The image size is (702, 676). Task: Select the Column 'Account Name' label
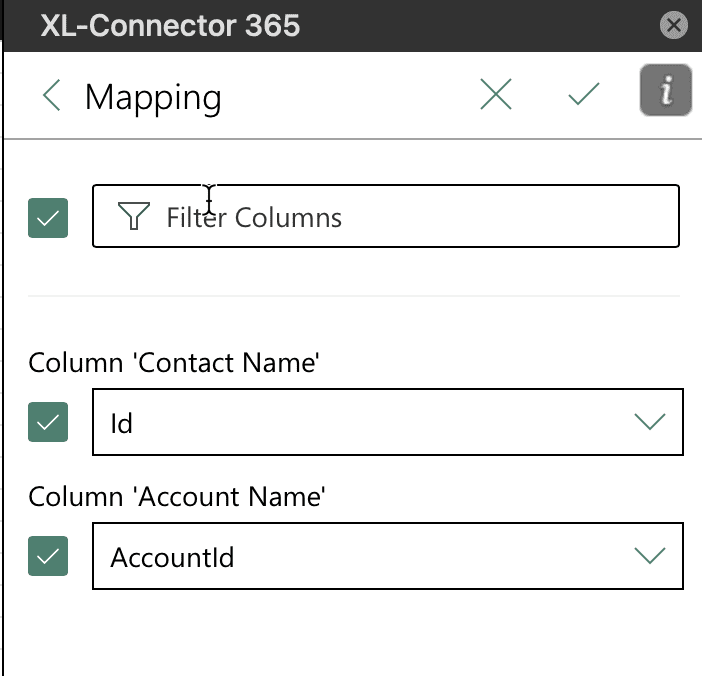(177, 496)
